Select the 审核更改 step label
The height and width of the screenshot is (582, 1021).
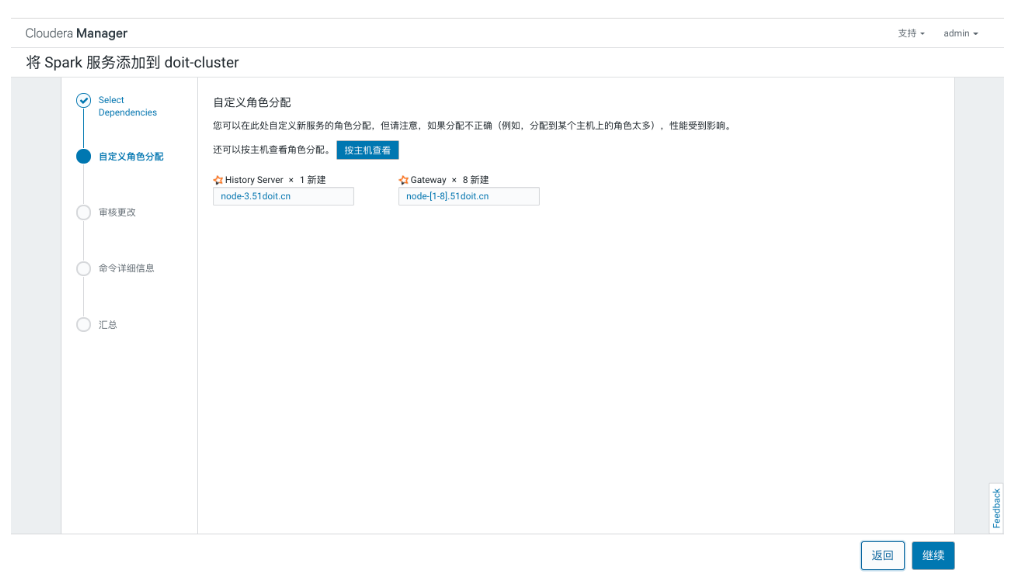click(117, 212)
